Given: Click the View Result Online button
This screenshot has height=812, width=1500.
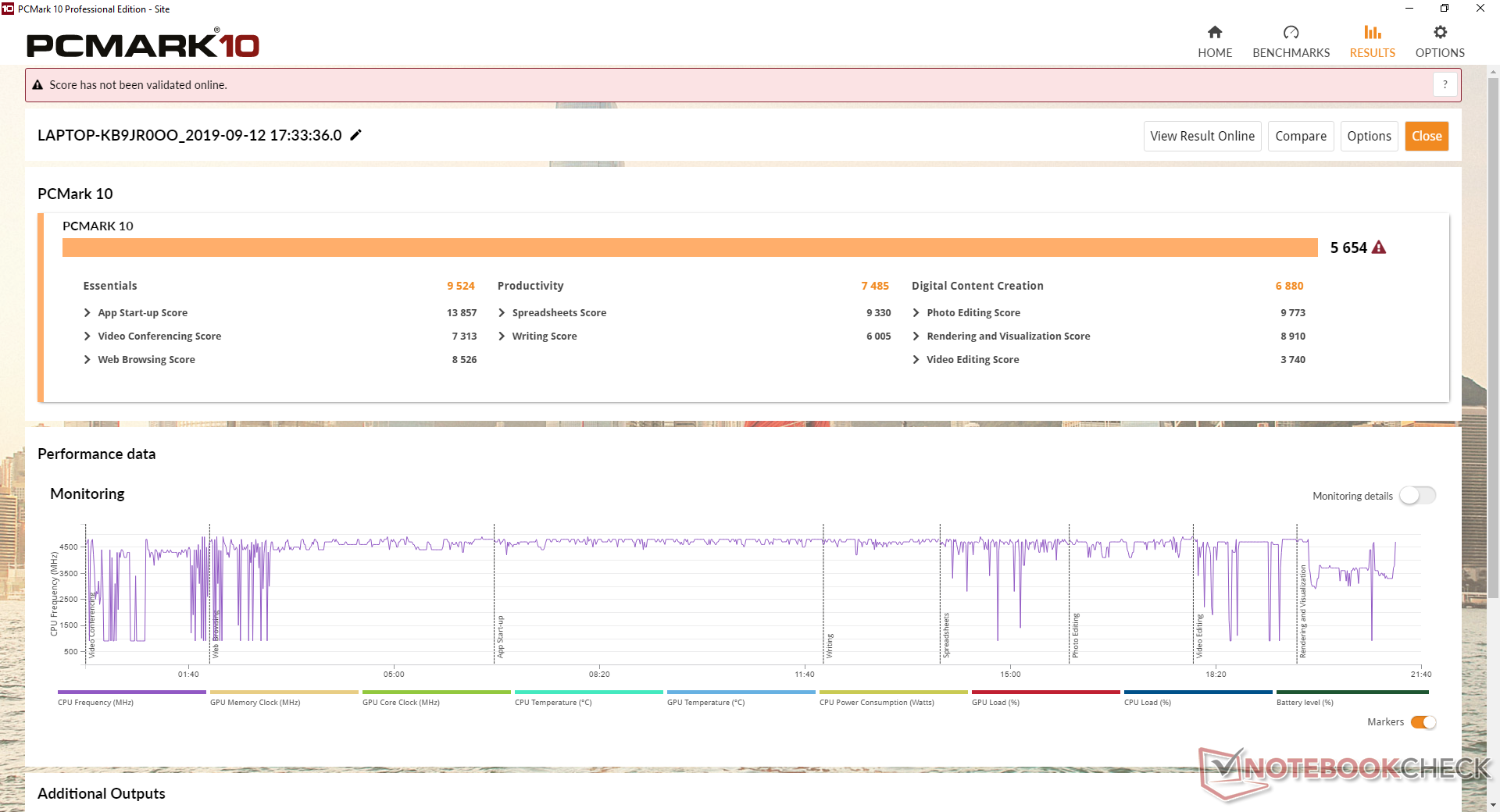Looking at the screenshot, I should click(1202, 136).
